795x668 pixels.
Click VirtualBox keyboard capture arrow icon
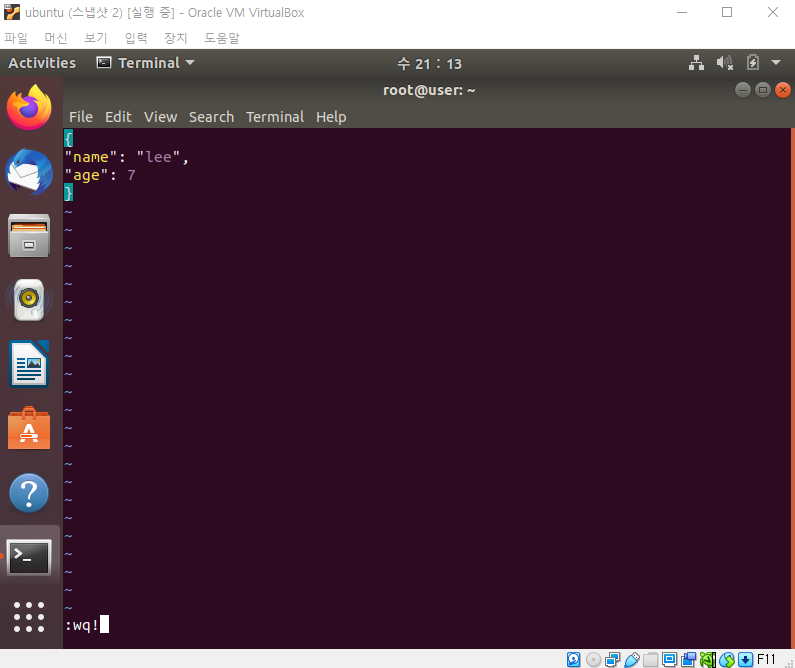[745, 659]
